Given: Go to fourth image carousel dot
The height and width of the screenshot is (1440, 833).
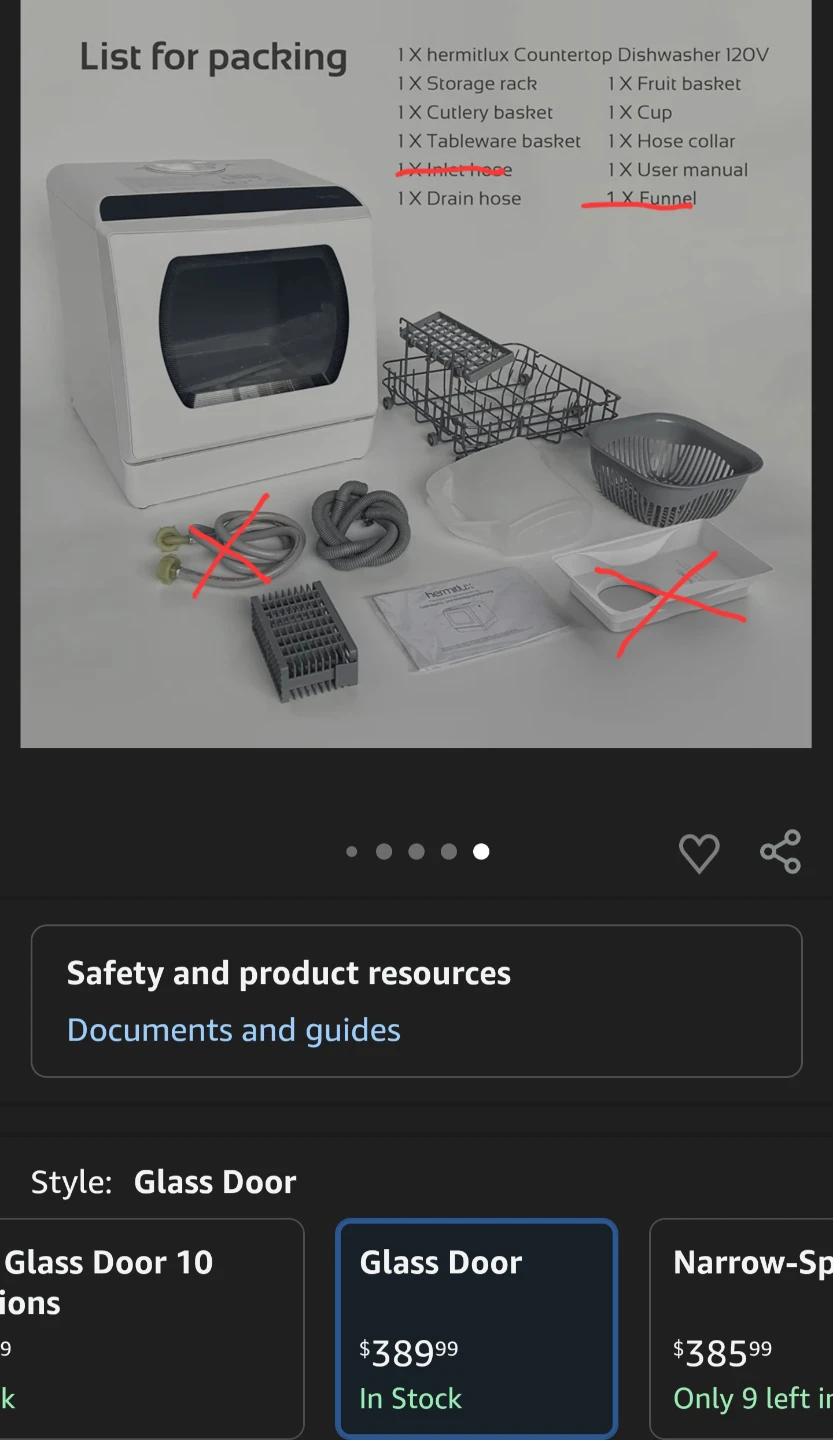Looking at the screenshot, I should (x=449, y=852).
